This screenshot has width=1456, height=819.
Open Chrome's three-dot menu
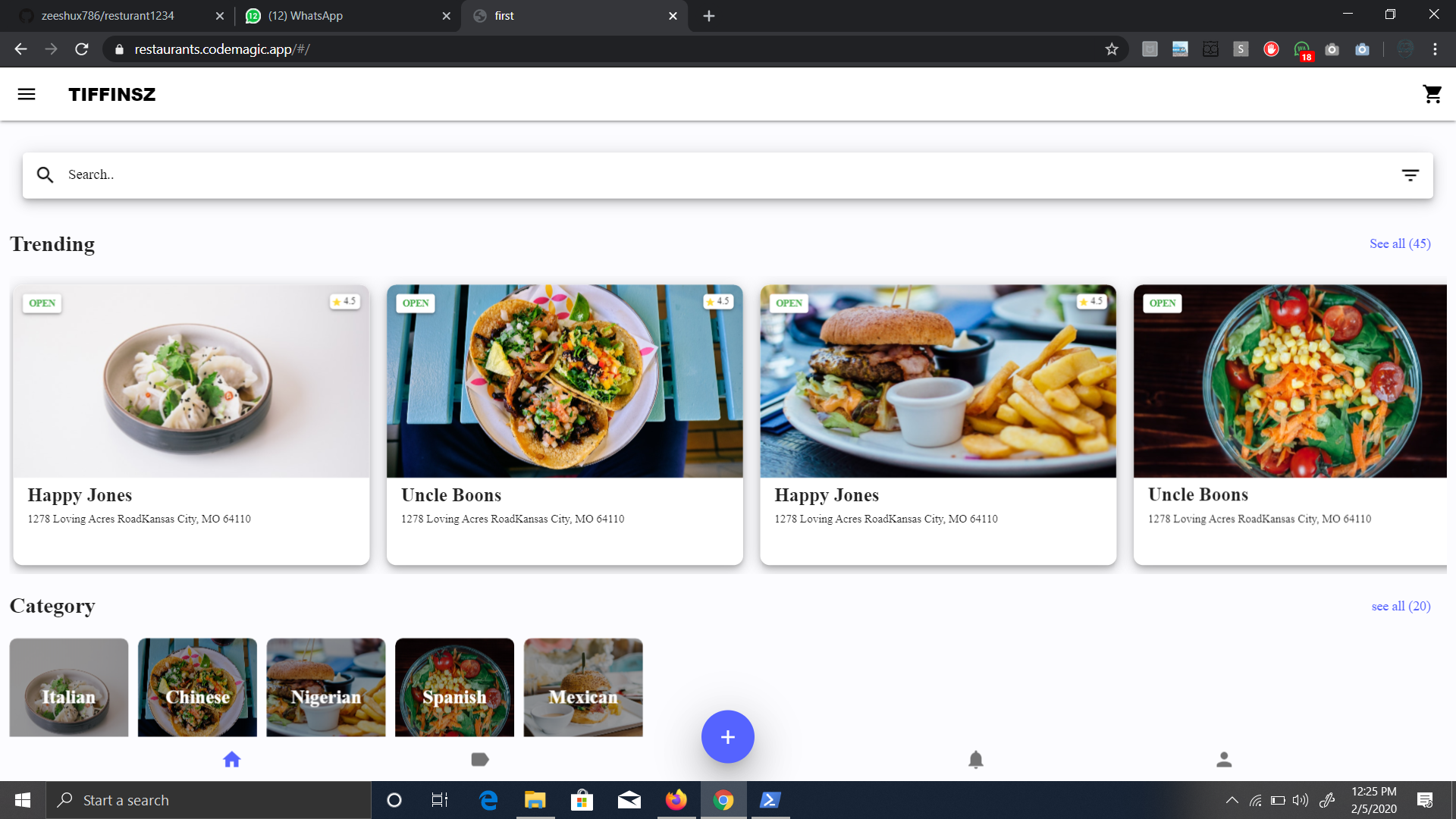point(1435,49)
